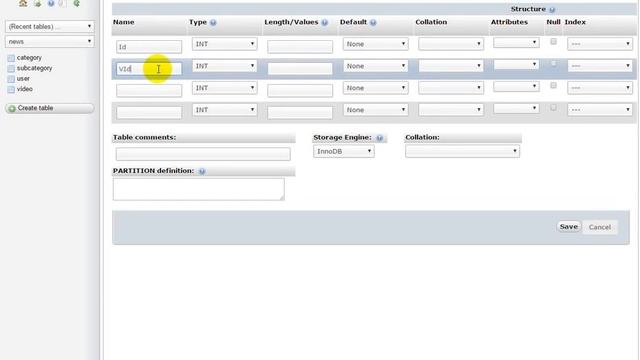Open the subcategory table link

pos(34,68)
